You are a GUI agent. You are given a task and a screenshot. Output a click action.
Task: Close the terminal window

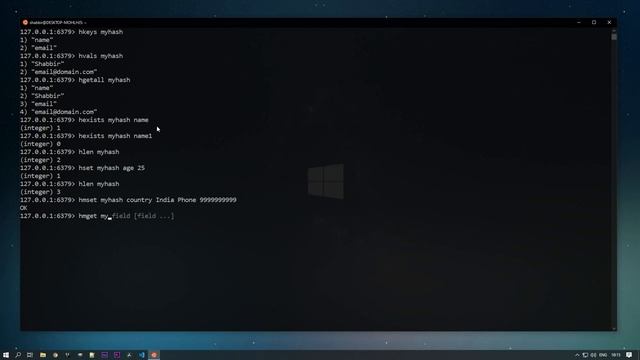coord(609,22)
